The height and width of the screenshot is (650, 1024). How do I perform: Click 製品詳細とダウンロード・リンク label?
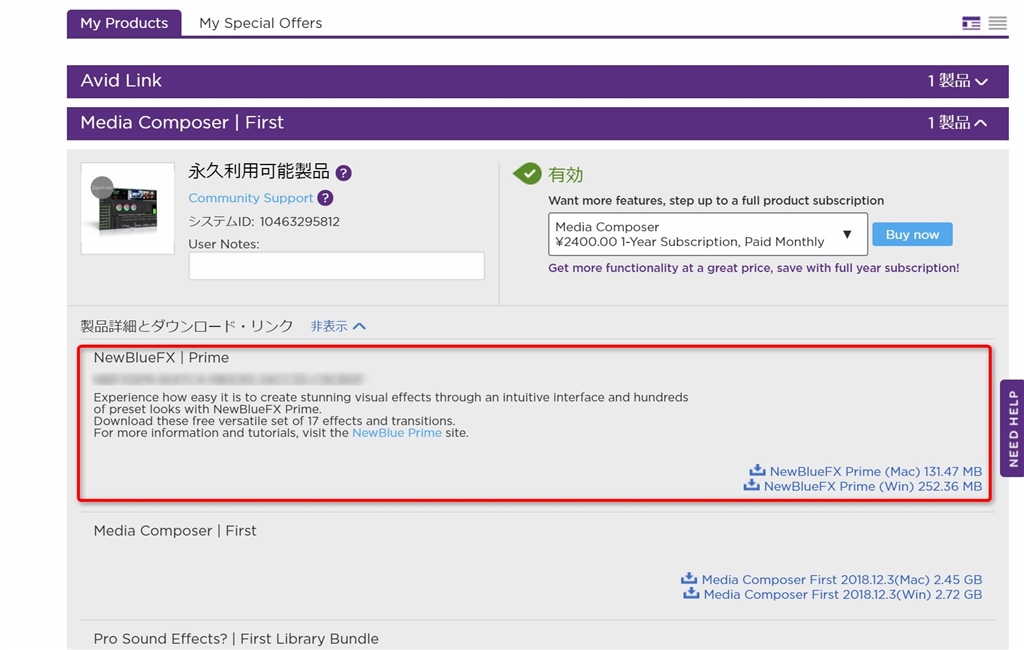tap(187, 326)
